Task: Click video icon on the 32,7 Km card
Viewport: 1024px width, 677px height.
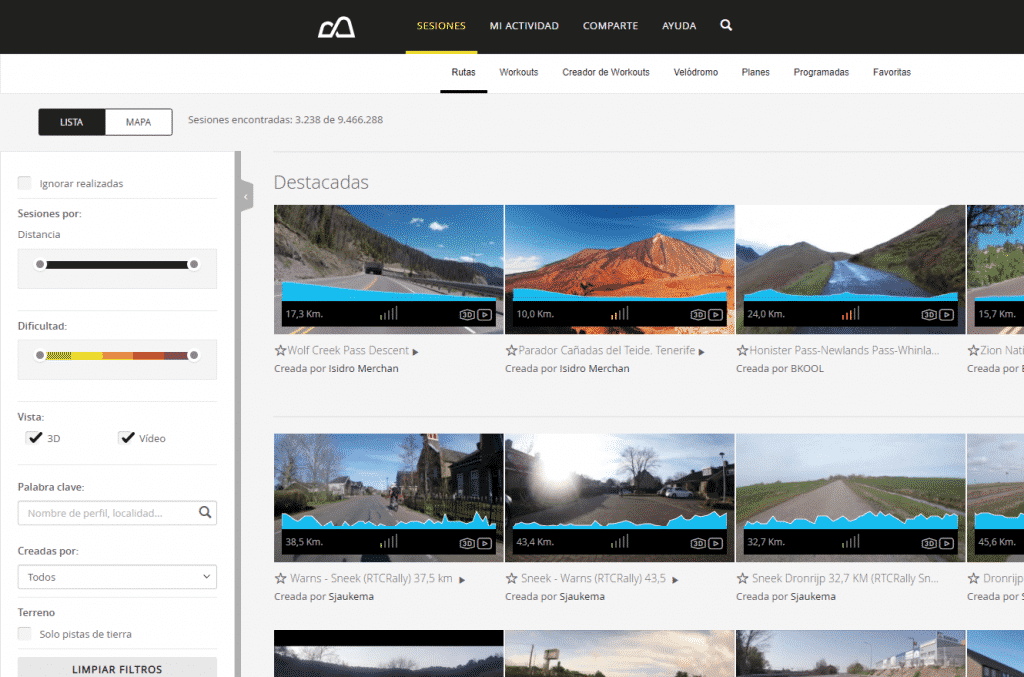Action: [x=947, y=543]
